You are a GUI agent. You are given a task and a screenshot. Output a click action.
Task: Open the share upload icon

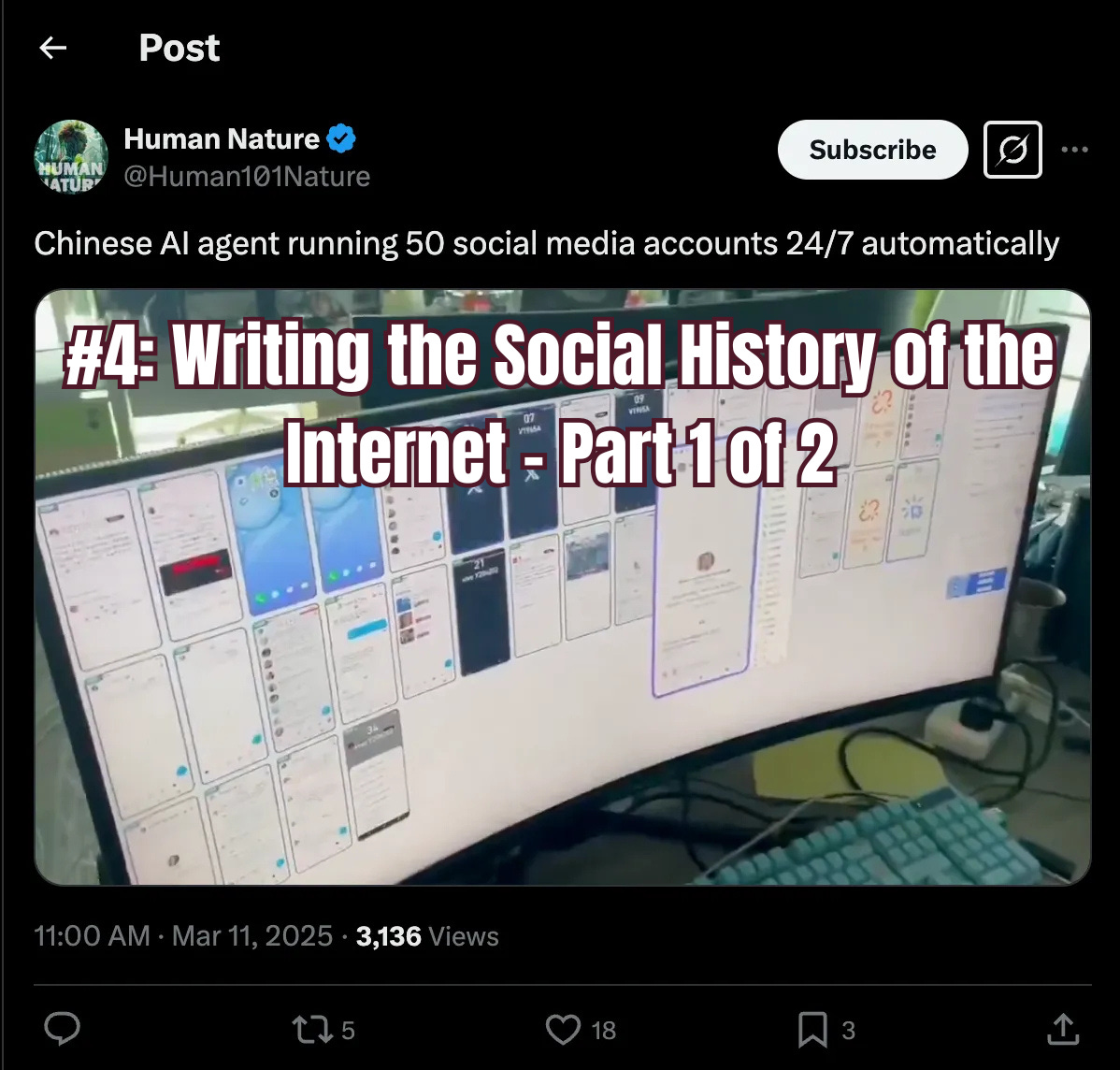pyautogui.click(x=1063, y=1029)
